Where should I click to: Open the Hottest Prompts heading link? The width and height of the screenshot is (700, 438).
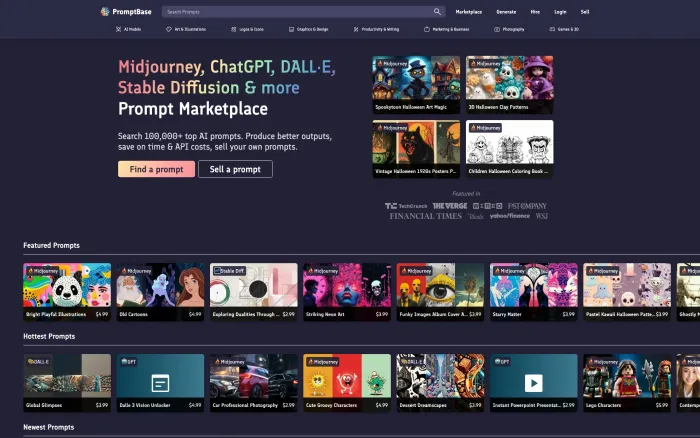point(49,336)
